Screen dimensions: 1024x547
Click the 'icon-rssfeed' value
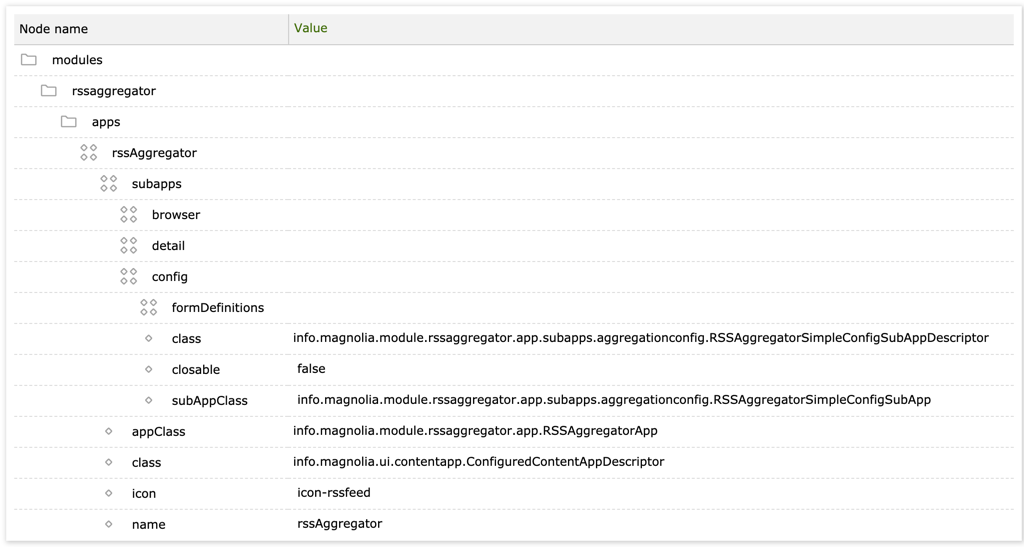coord(334,493)
